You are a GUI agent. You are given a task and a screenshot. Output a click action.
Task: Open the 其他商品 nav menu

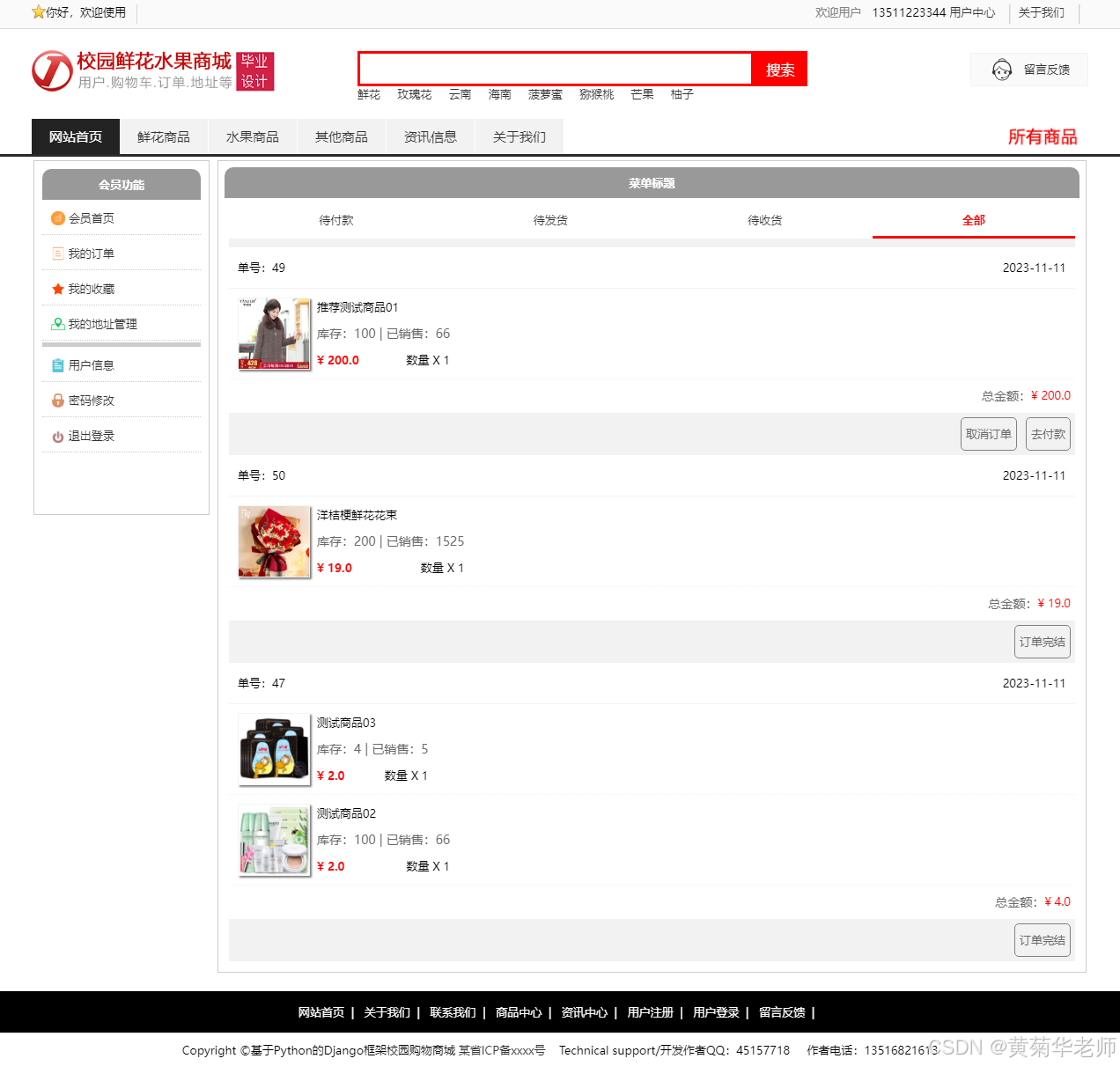(342, 137)
